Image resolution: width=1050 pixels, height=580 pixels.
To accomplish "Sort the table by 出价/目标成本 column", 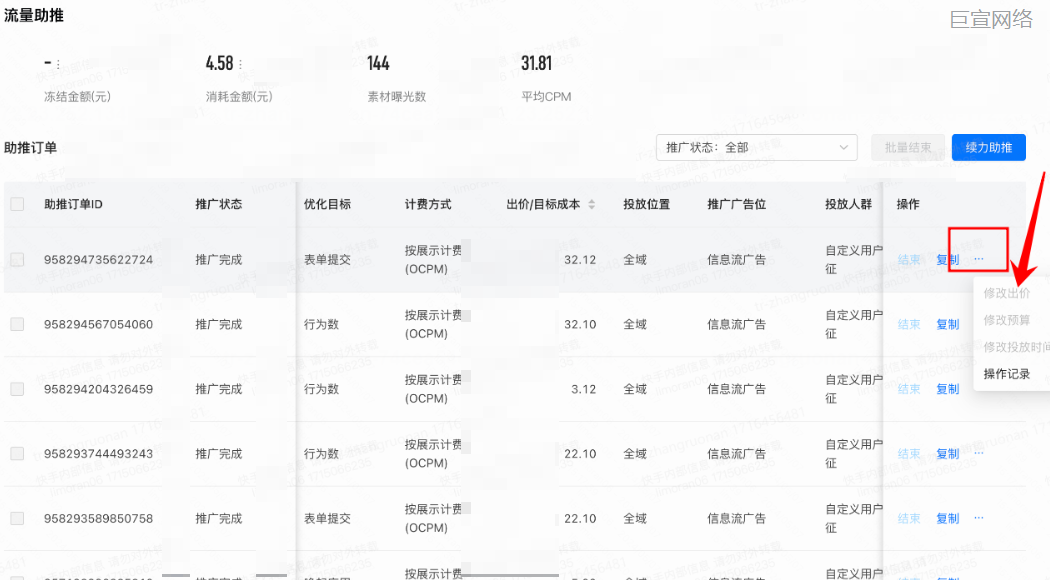I will tap(593, 203).
